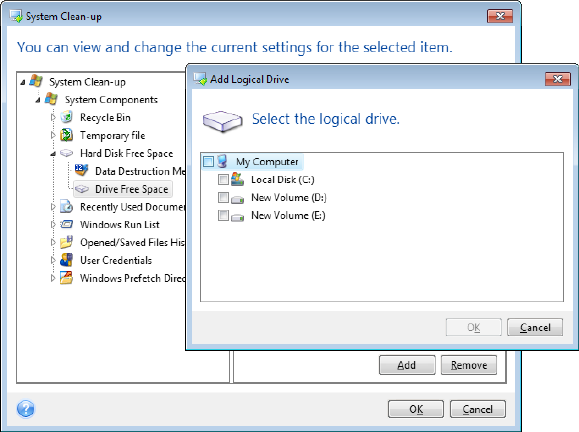Select Opened/Saved Files History item
The width and height of the screenshot is (579, 432).
(x=132, y=242)
